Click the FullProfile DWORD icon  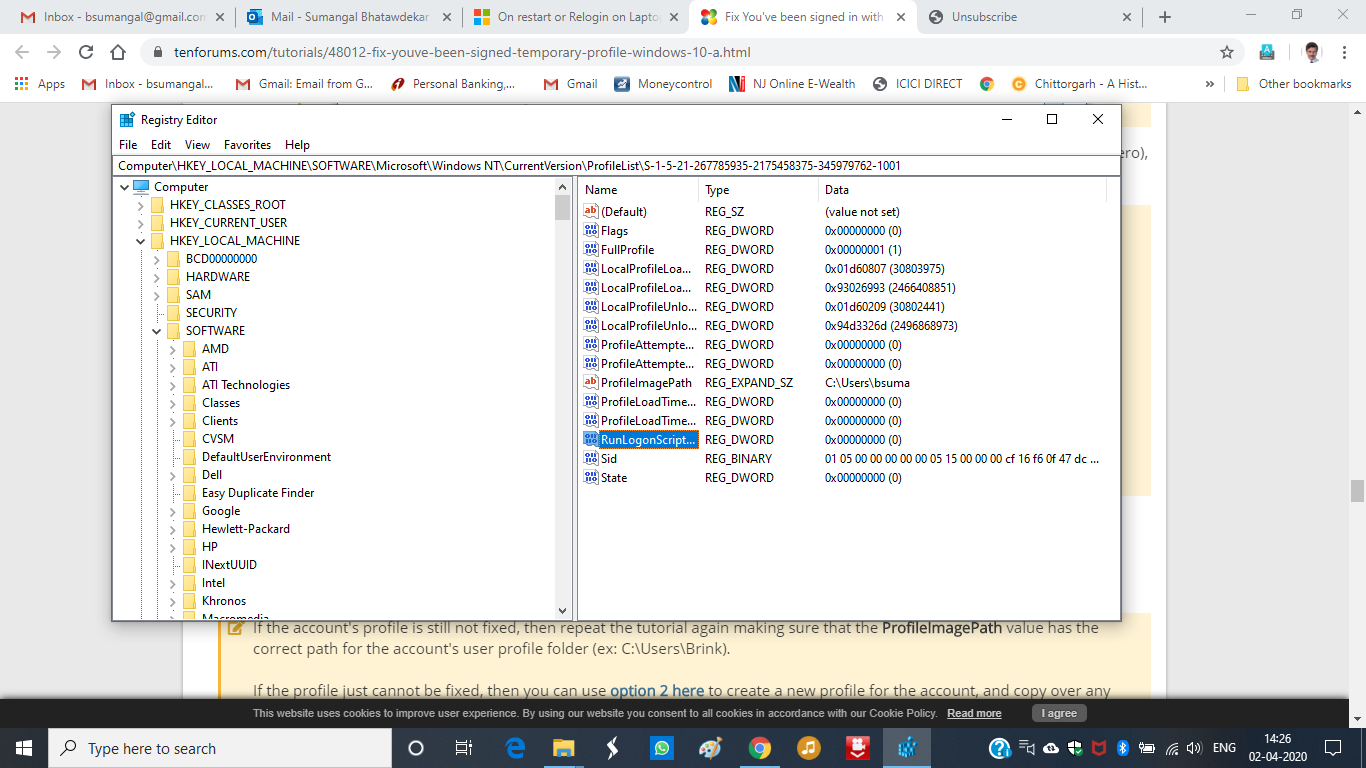[591, 250]
